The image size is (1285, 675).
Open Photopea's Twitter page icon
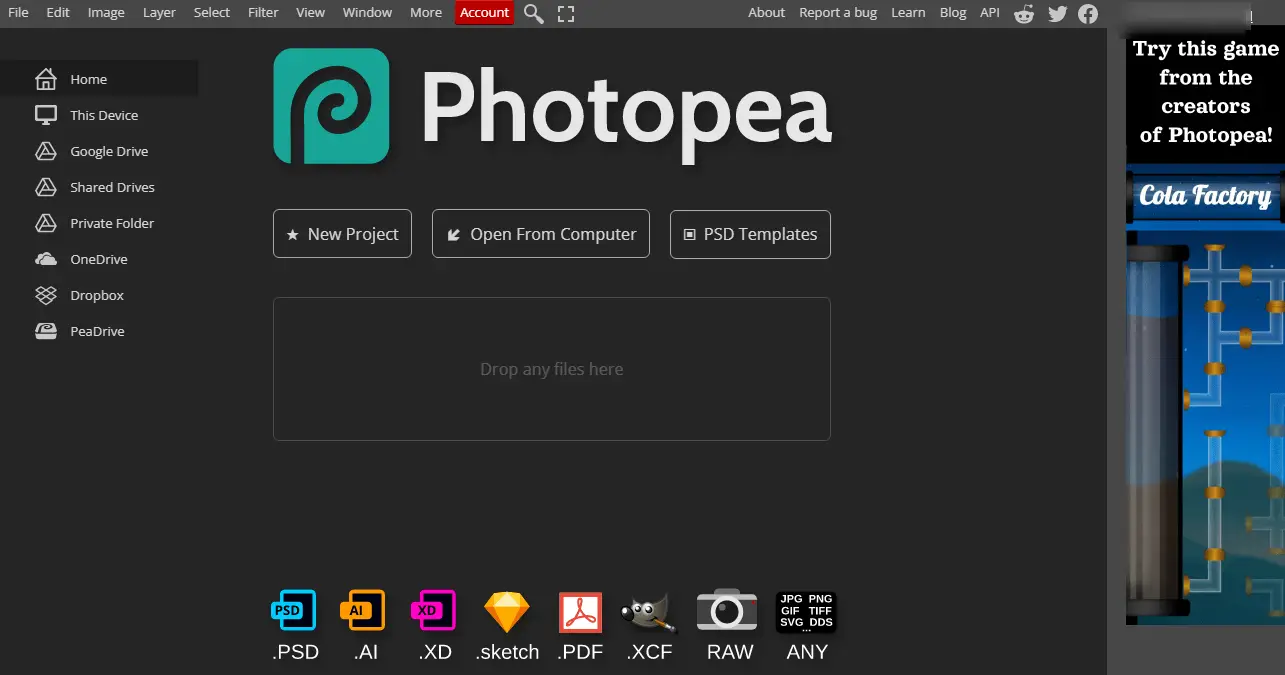(x=1057, y=13)
